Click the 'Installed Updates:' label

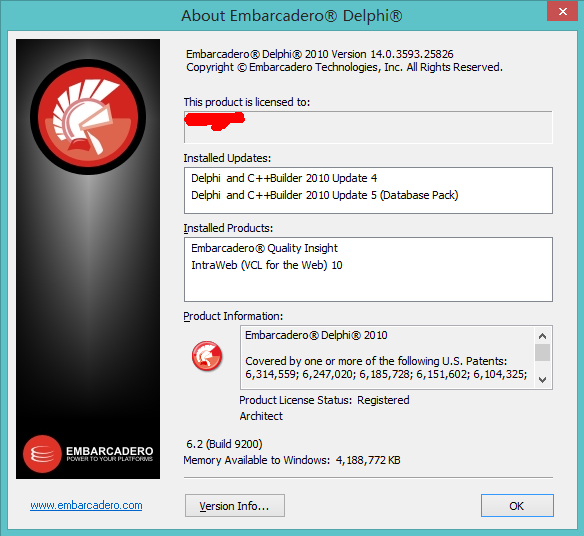(x=227, y=158)
